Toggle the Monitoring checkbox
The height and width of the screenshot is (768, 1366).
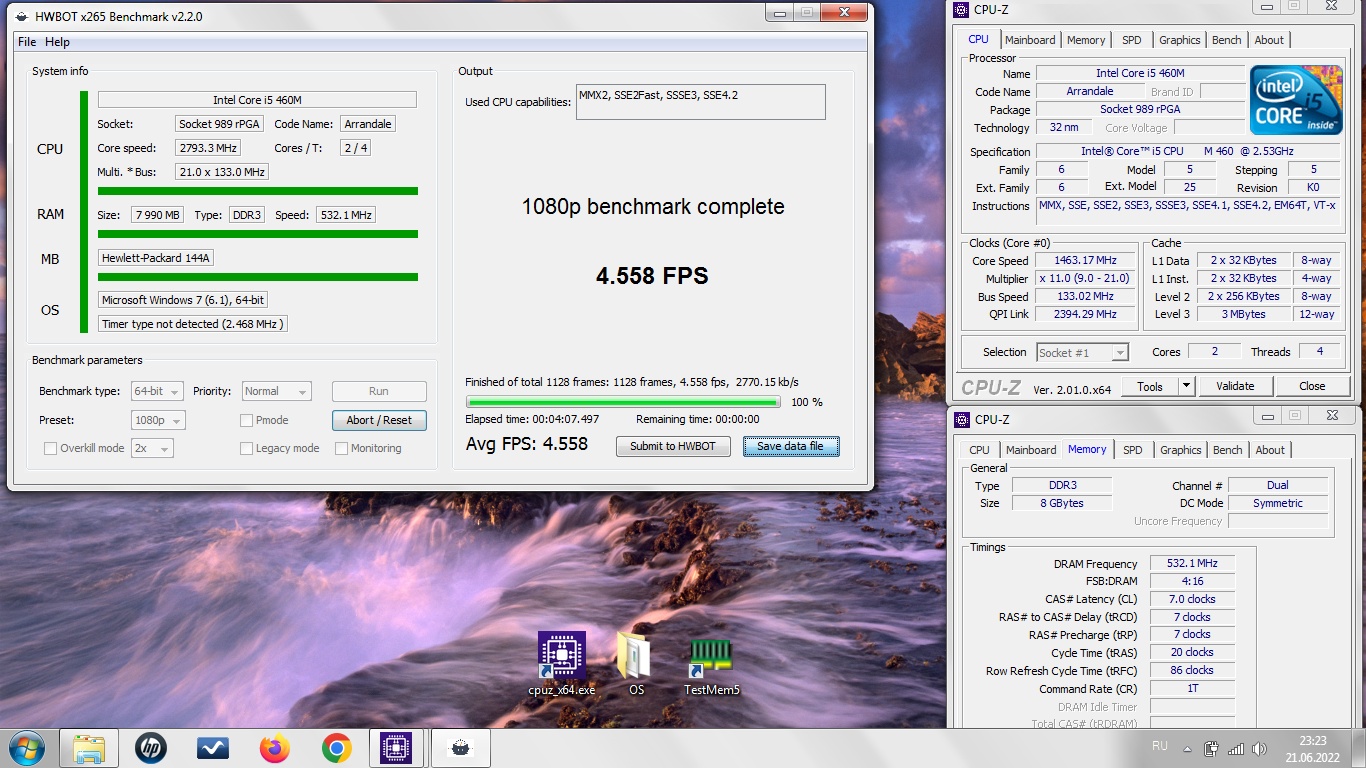[x=341, y=449]
